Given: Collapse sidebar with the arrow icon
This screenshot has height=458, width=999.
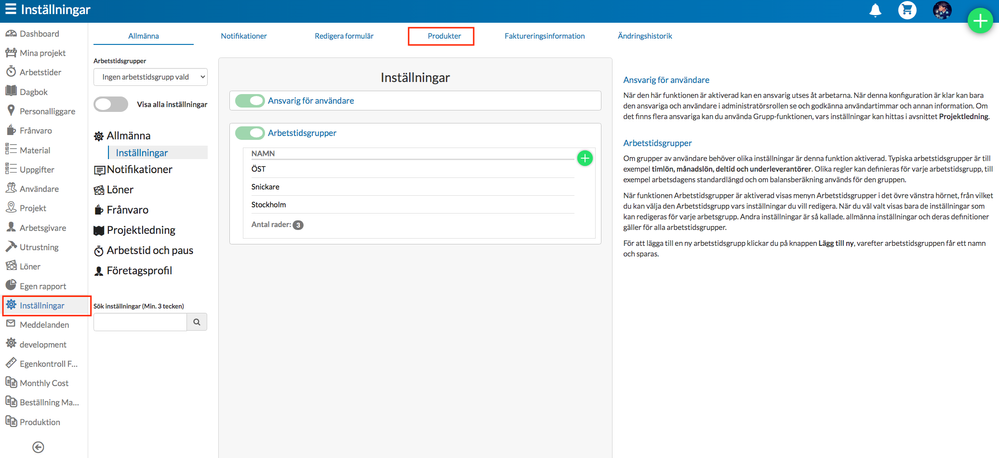Looking at the screenshot, I should point(38,447).
